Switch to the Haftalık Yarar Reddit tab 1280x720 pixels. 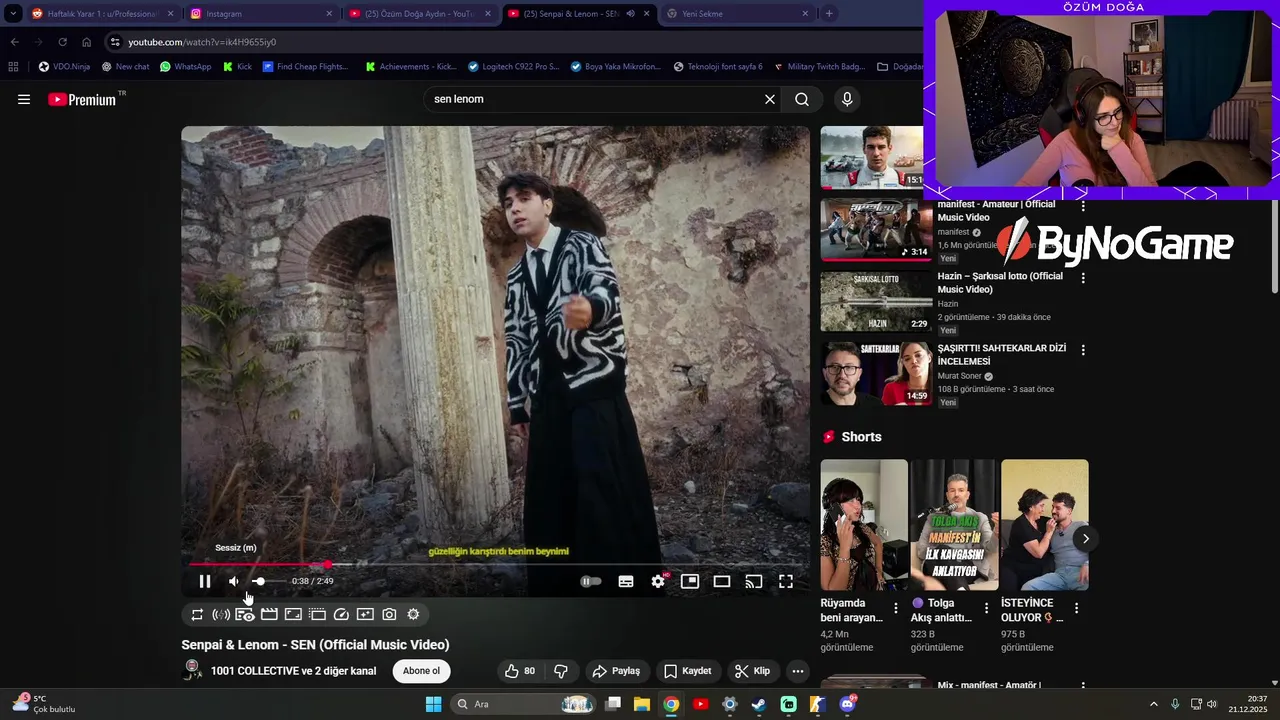point(102,14)
